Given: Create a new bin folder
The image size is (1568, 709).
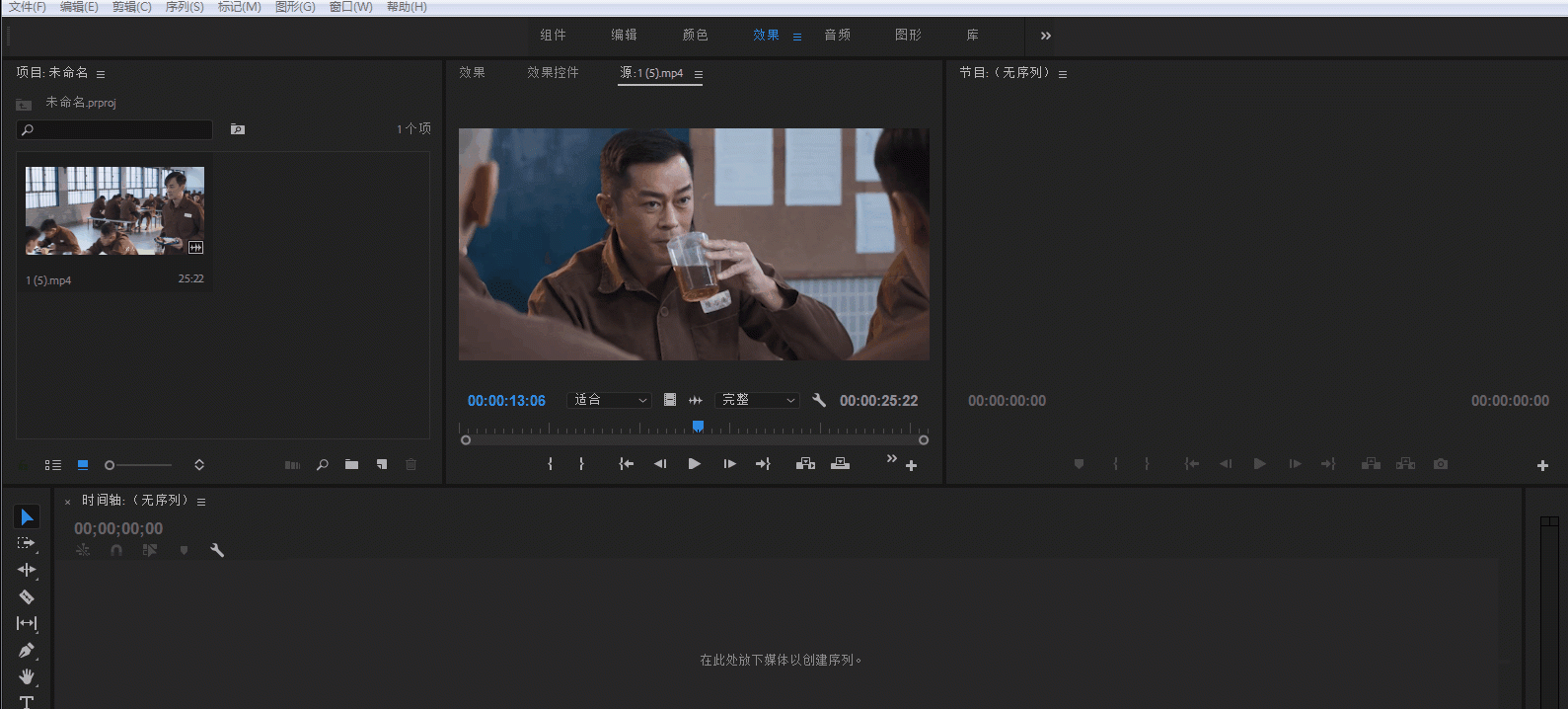Looking at the screenshot, I should click(x=351, y=465).
